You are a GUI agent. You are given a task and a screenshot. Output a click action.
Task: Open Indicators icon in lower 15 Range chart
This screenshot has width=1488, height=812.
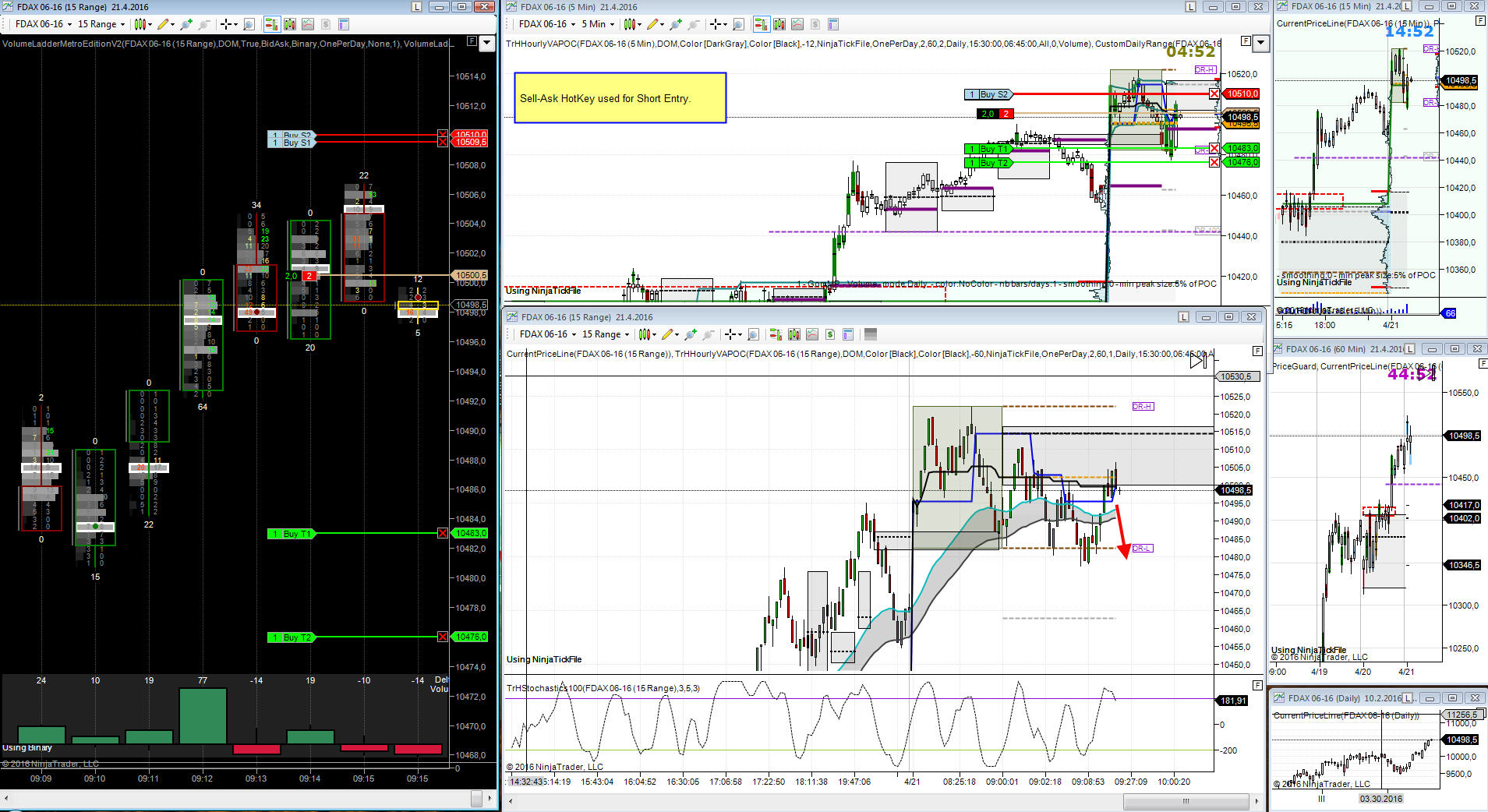[811, 334]
